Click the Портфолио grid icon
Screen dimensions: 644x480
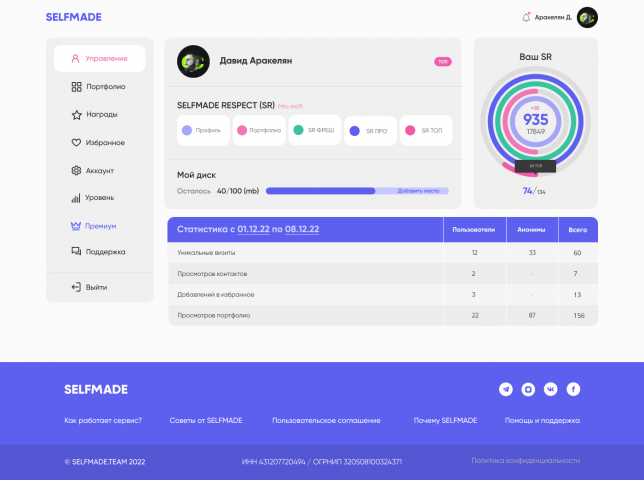coord(76,87)
